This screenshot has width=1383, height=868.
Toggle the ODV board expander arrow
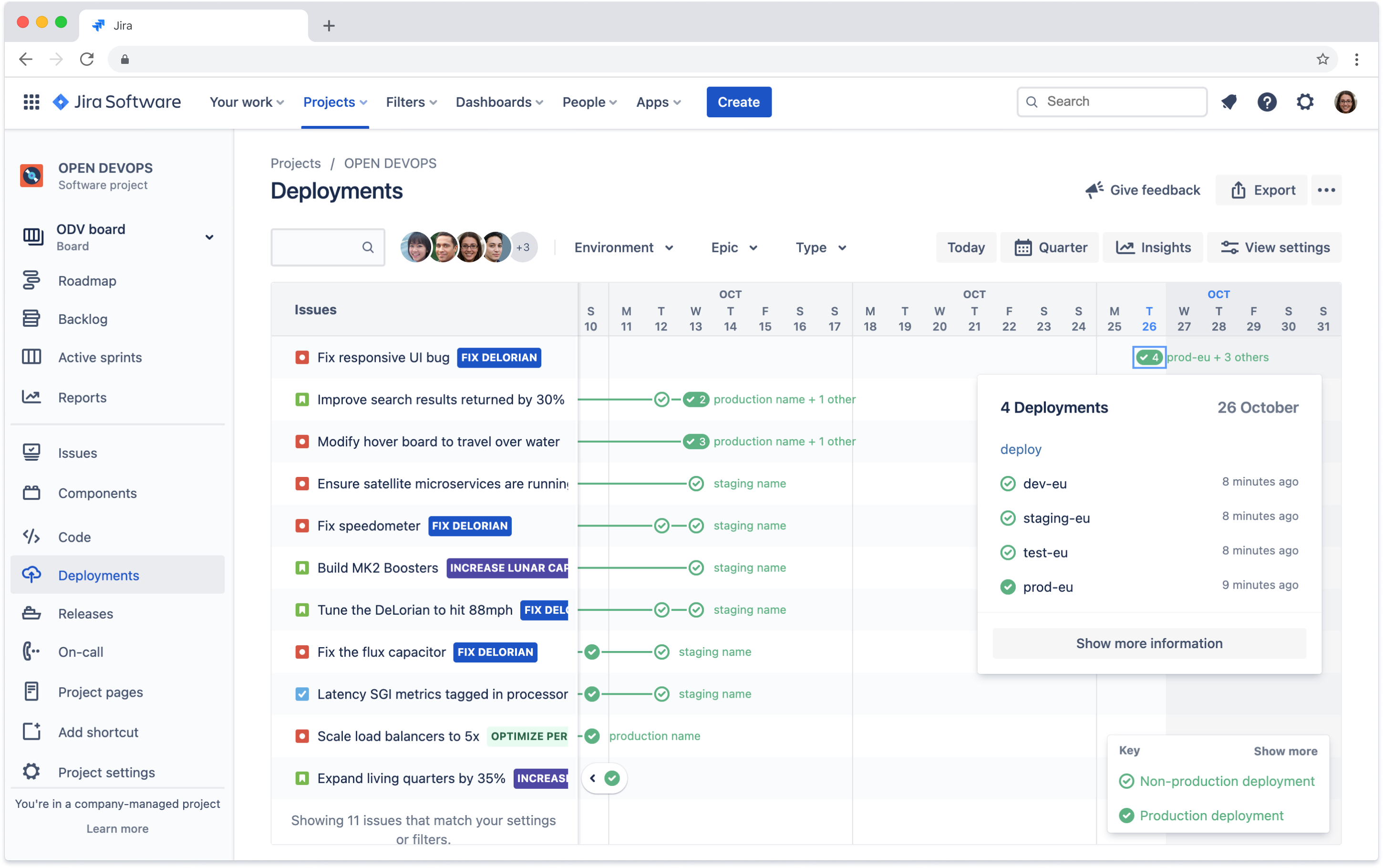[x=209, y=237]
